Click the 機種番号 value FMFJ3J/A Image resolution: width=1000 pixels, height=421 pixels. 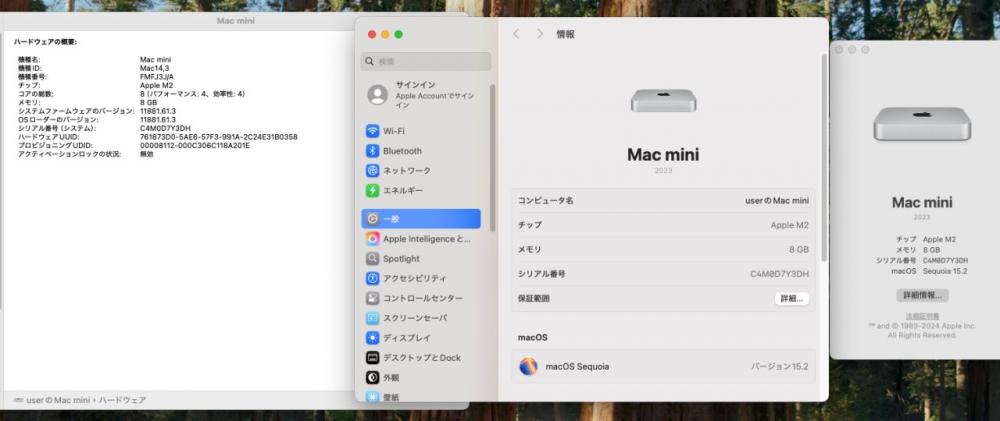(156, 77)
